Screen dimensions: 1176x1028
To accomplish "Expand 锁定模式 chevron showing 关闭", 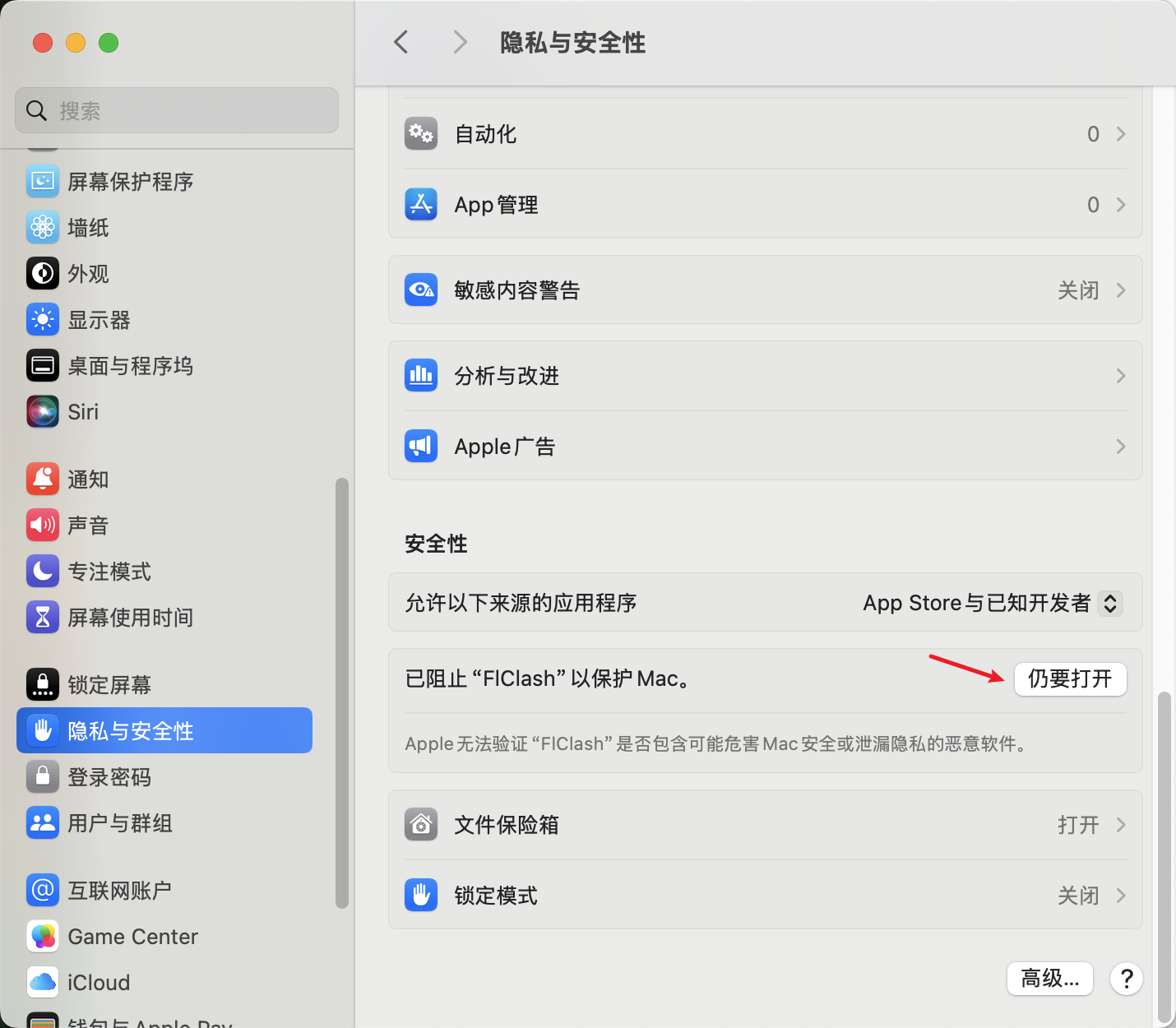I will tap(1120, 896).
